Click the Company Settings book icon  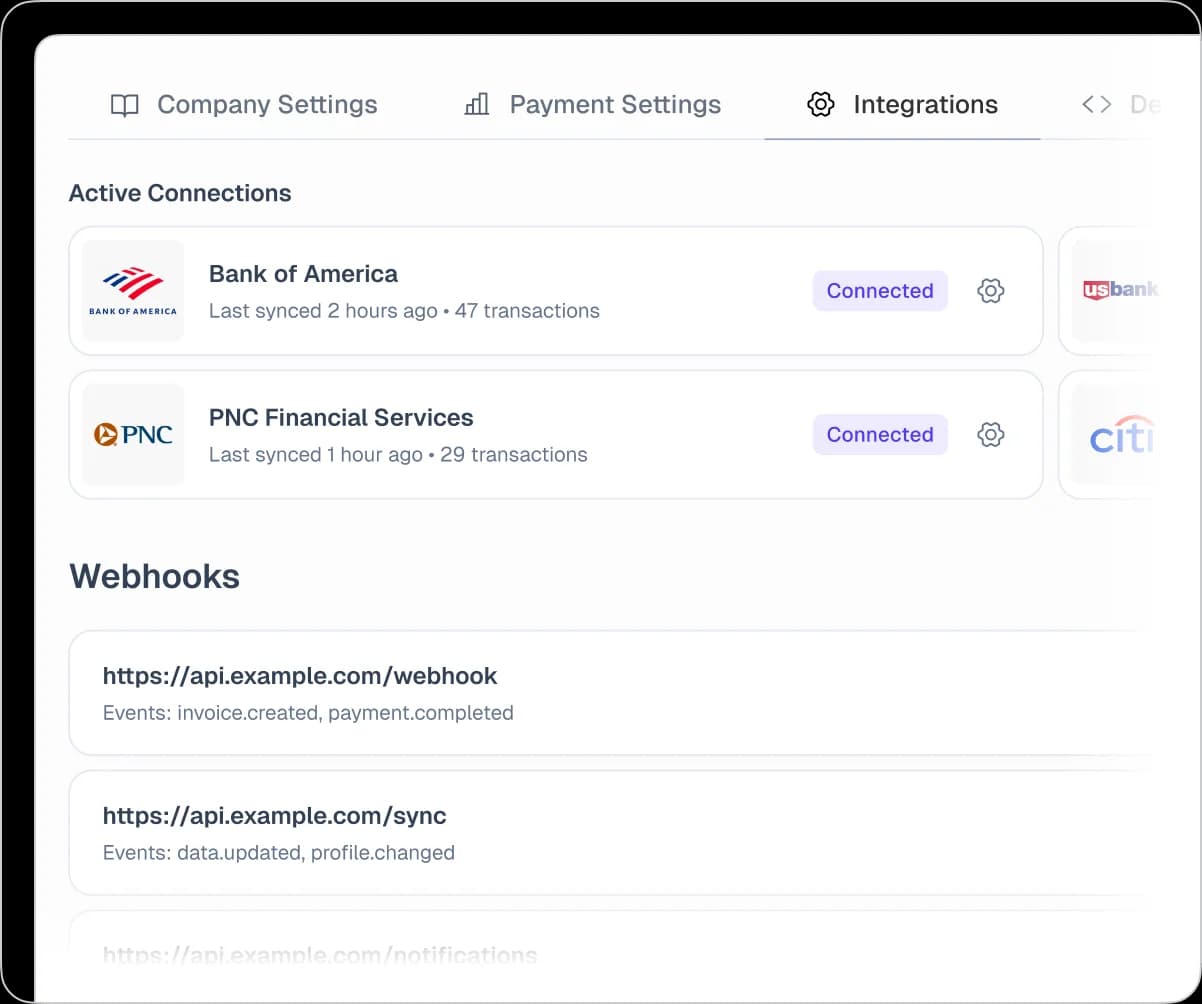(124, 104)
